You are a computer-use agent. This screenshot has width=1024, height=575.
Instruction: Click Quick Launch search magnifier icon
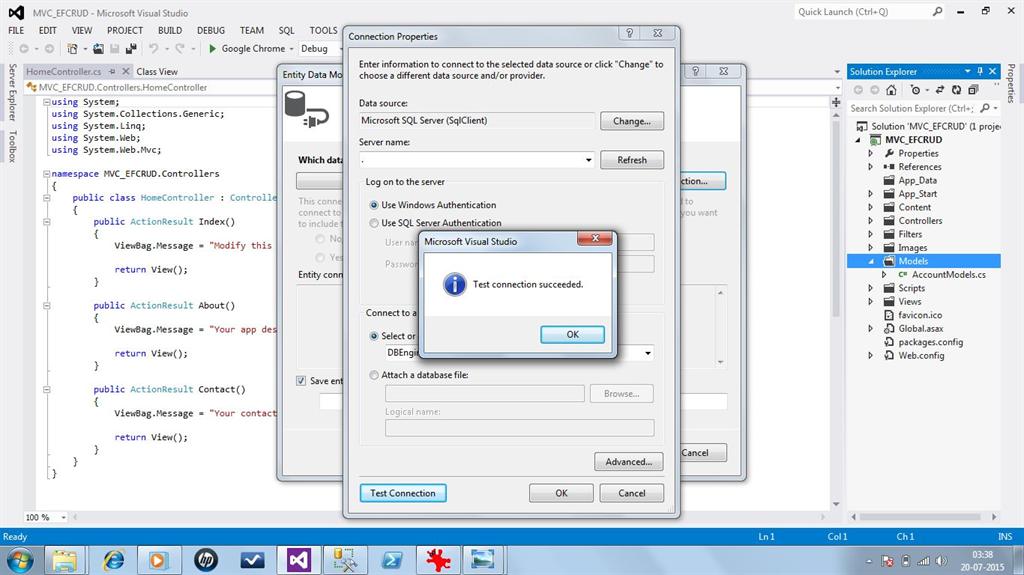[937, 12]
